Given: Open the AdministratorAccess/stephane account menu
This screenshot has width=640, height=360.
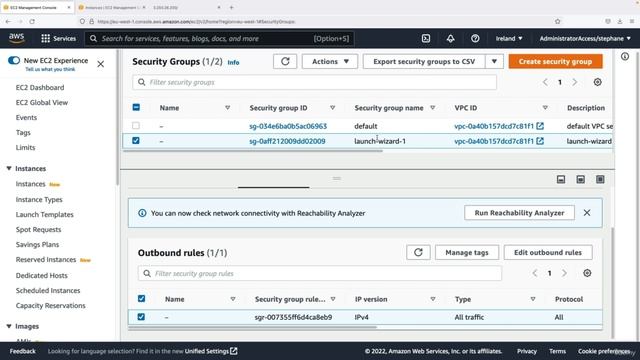Looking at the screenshot, I should [585, 38].
